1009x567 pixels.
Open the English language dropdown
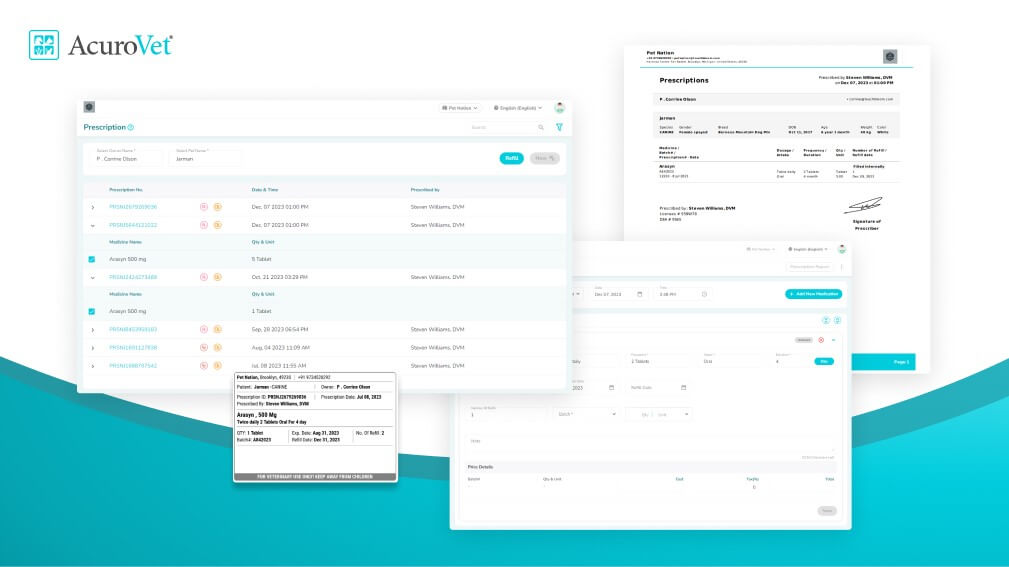(518, 107)
